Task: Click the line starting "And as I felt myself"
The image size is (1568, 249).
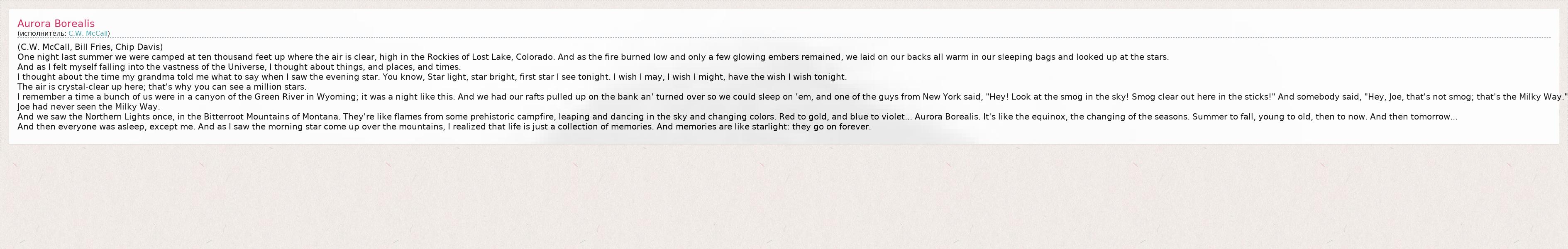Action: click(239, 67)
